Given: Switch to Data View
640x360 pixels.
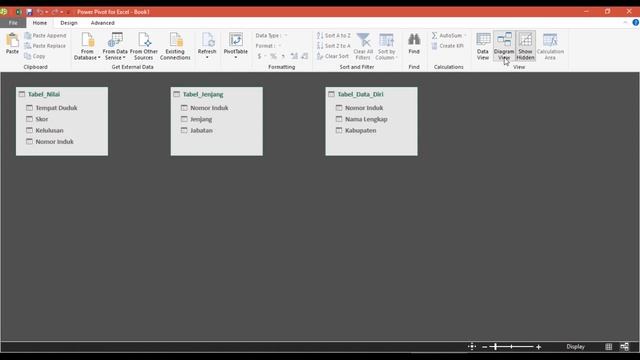Looking at the screenshot, I should pos(482,47).
